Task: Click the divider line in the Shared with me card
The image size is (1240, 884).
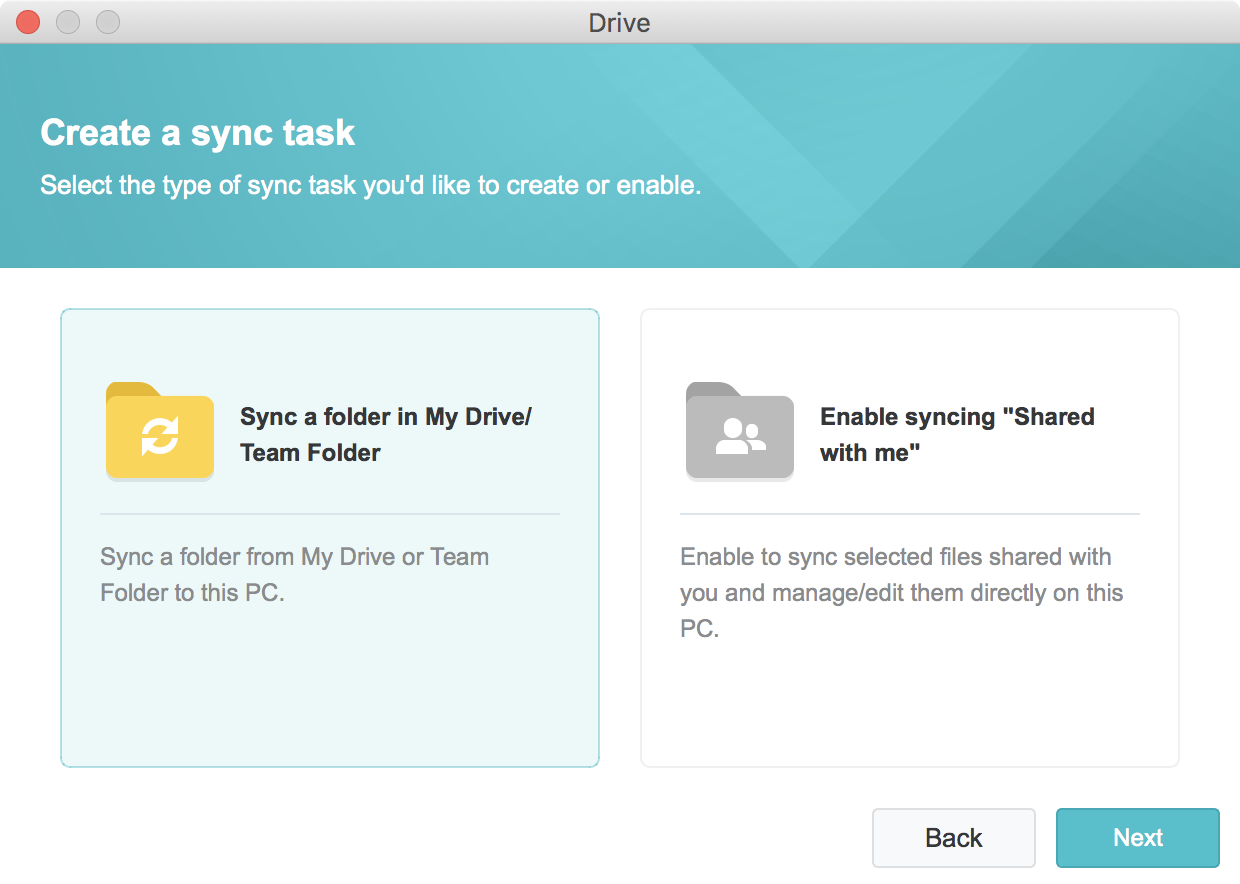Action: coord(910,514)
